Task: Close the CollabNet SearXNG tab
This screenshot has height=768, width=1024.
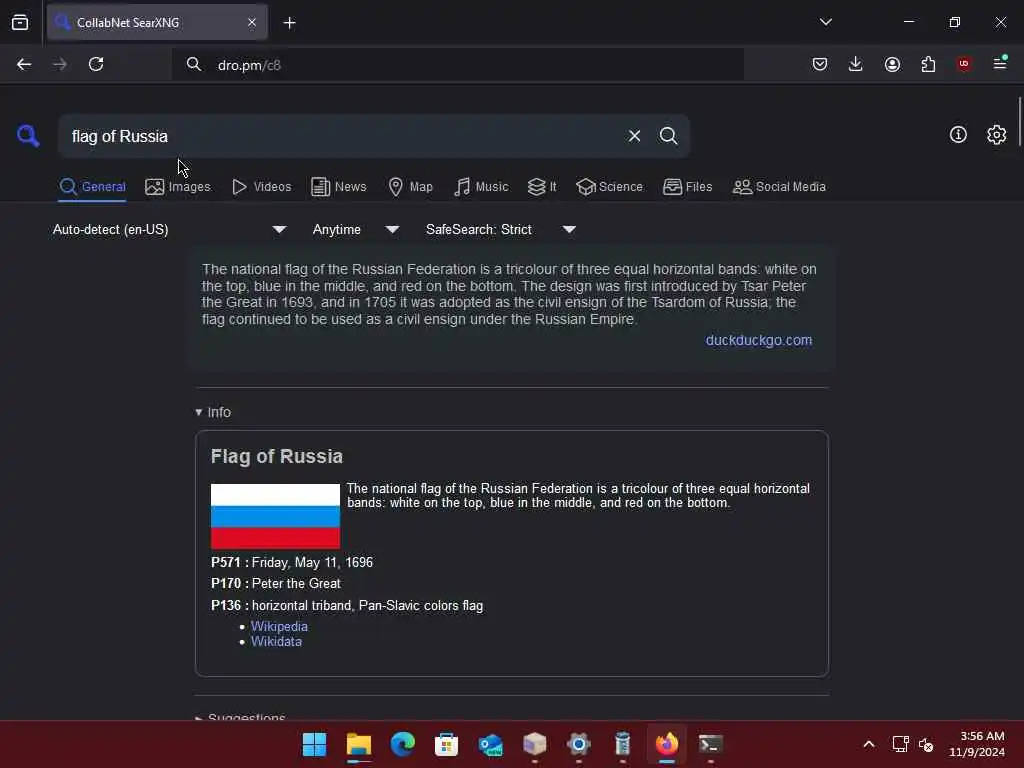Action: click(252, 22)
